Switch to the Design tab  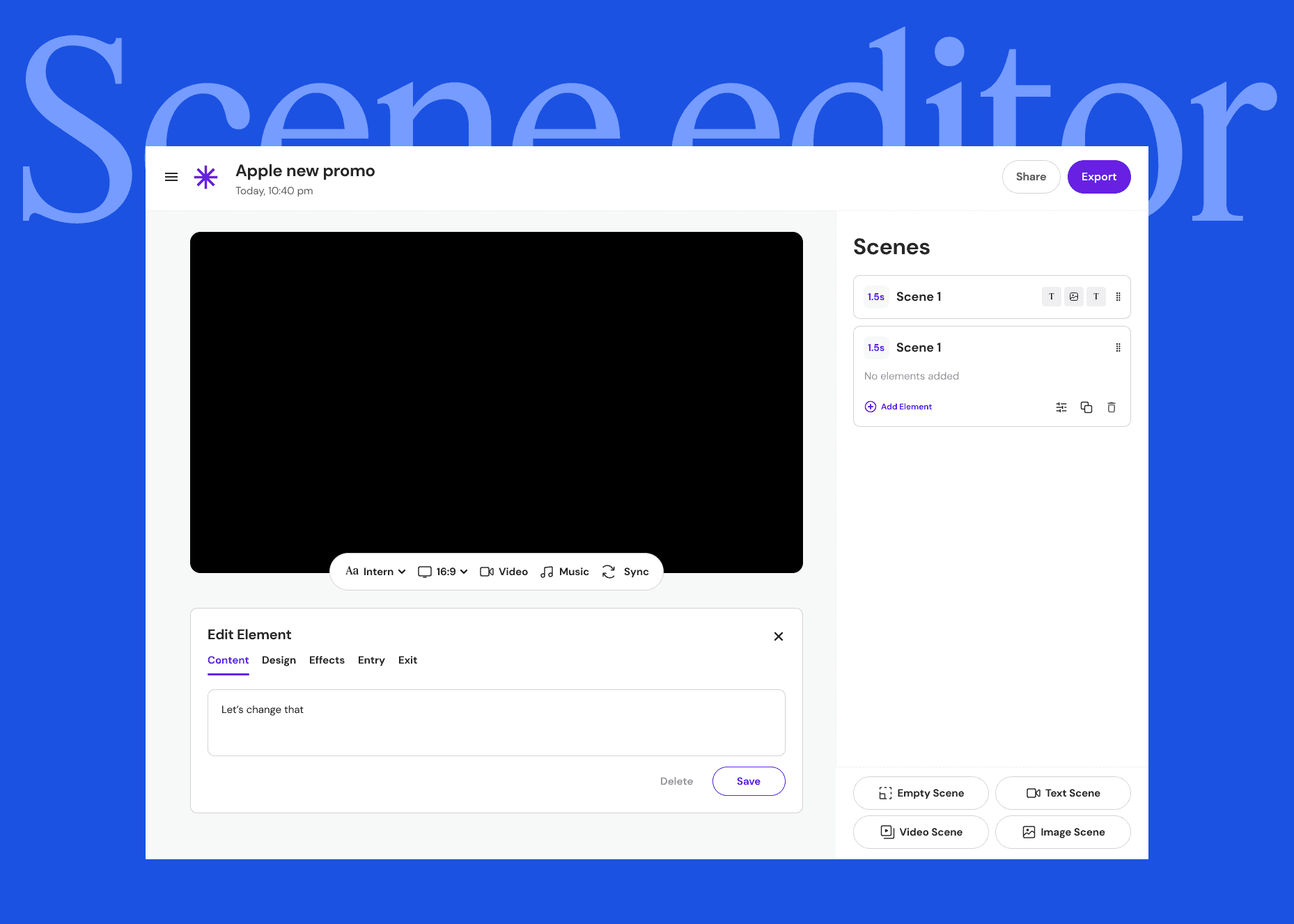tap(279, 660)
